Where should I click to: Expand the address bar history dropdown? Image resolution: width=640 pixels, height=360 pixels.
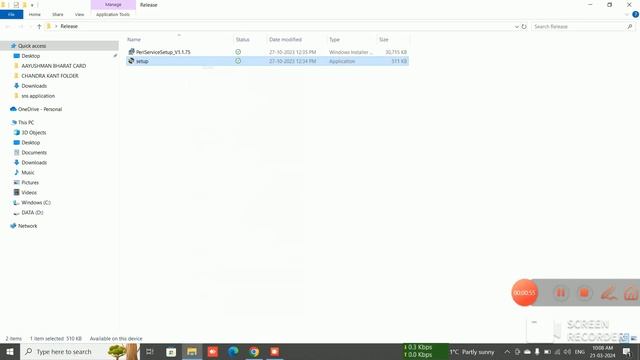pos(517,27)
